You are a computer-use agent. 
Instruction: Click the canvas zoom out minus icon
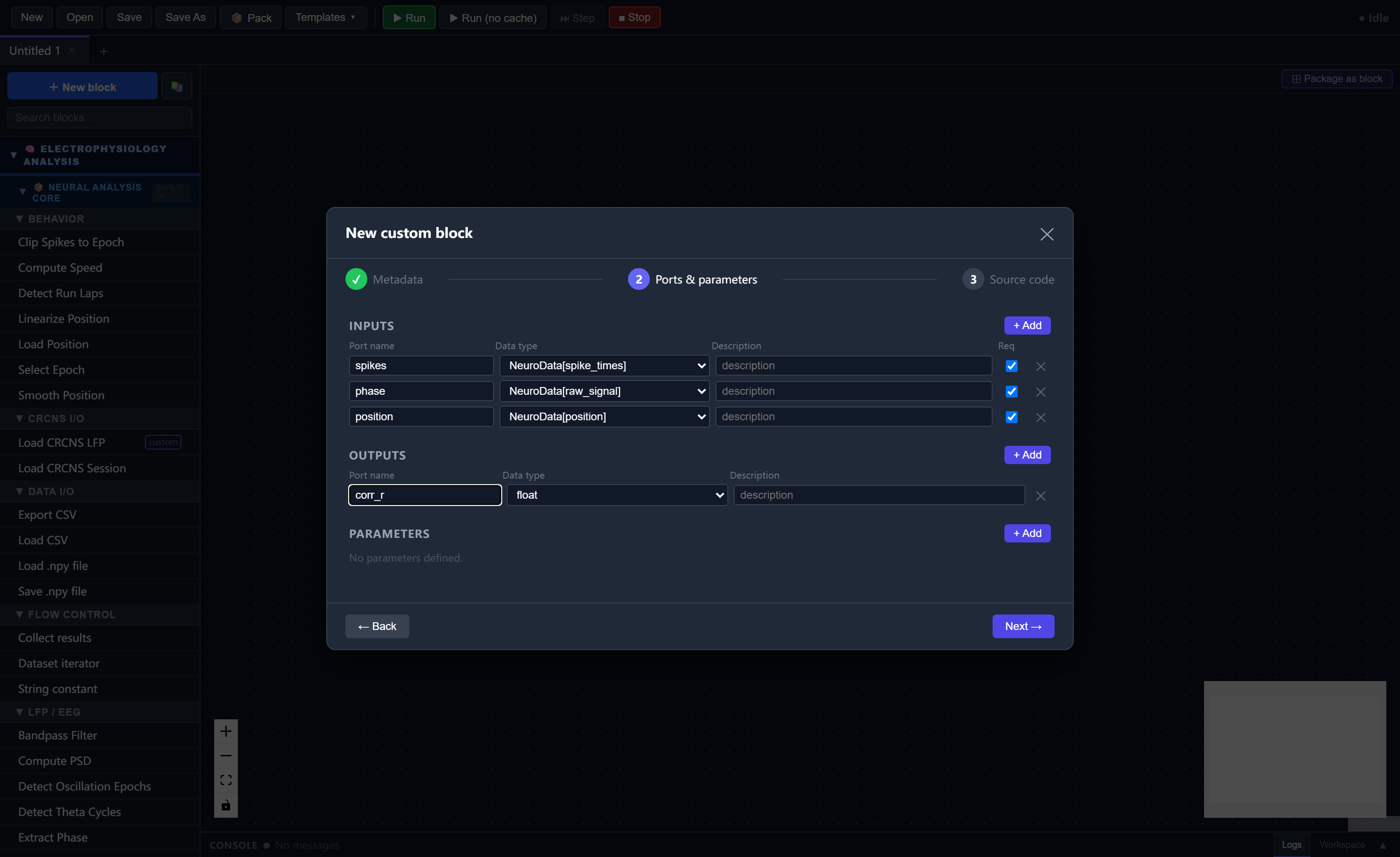(226, 756)
